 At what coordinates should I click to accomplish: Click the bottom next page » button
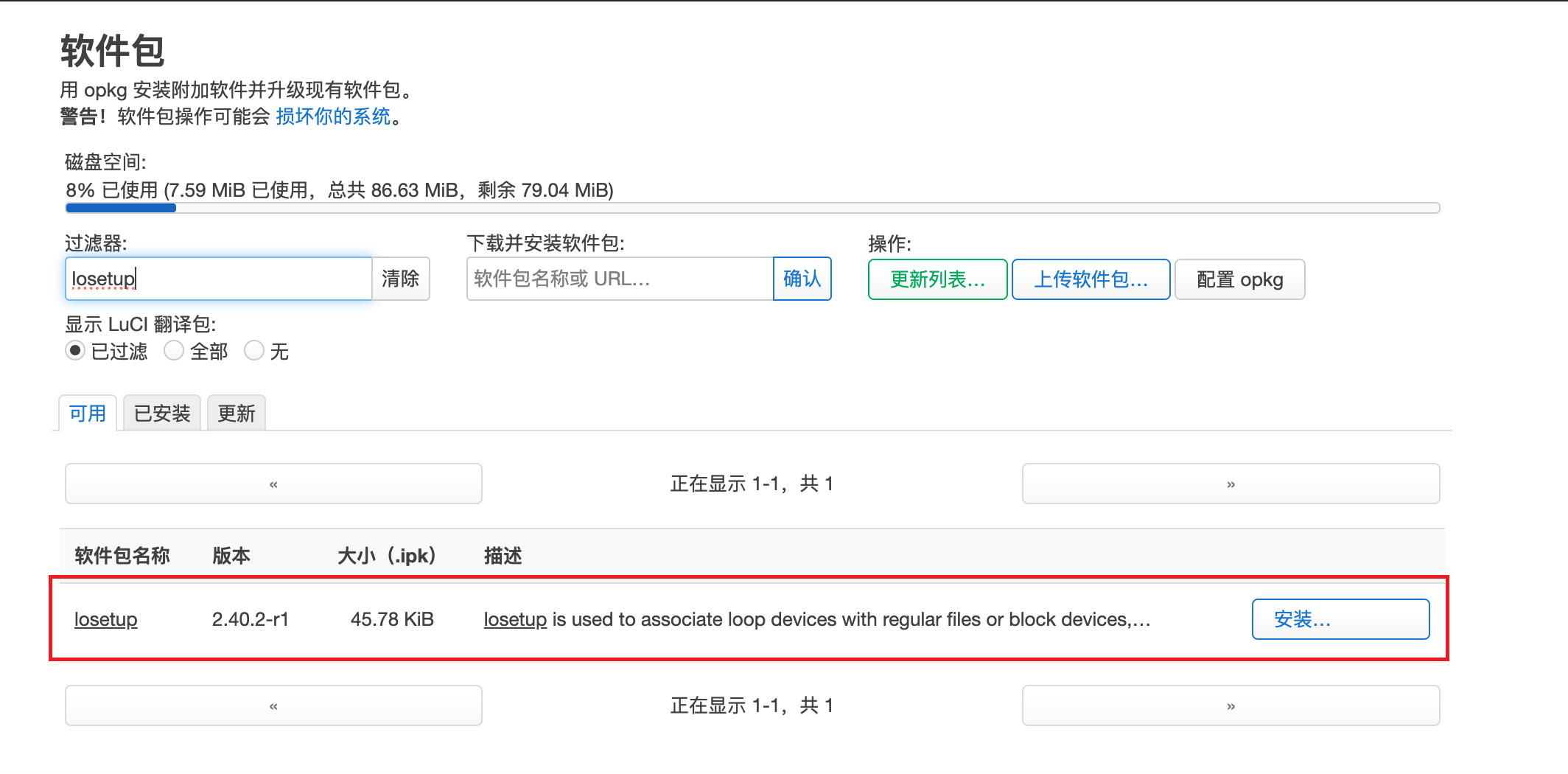pyautogui.click(x=1230, y=705)
